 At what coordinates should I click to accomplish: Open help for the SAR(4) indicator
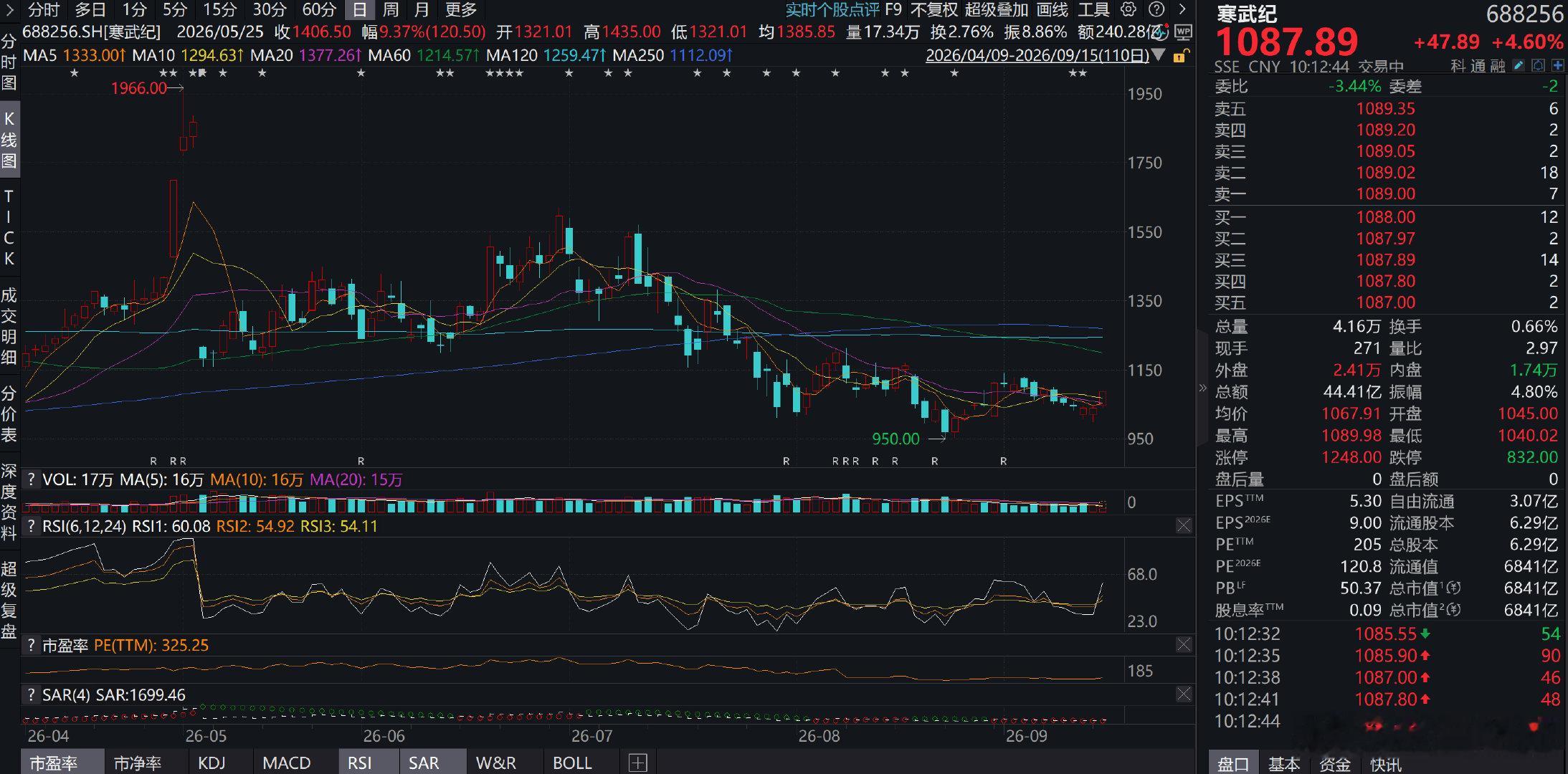click(x=31, y=695)
